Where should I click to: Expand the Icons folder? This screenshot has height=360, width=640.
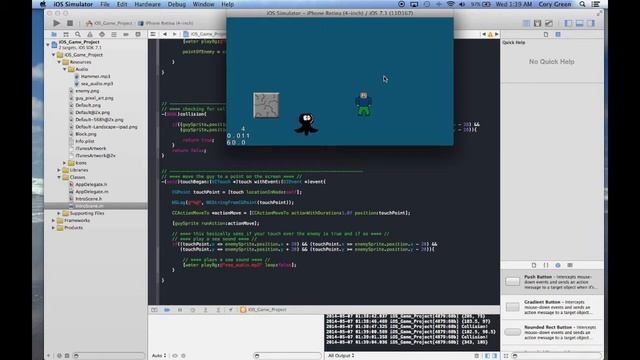[64, 163]
